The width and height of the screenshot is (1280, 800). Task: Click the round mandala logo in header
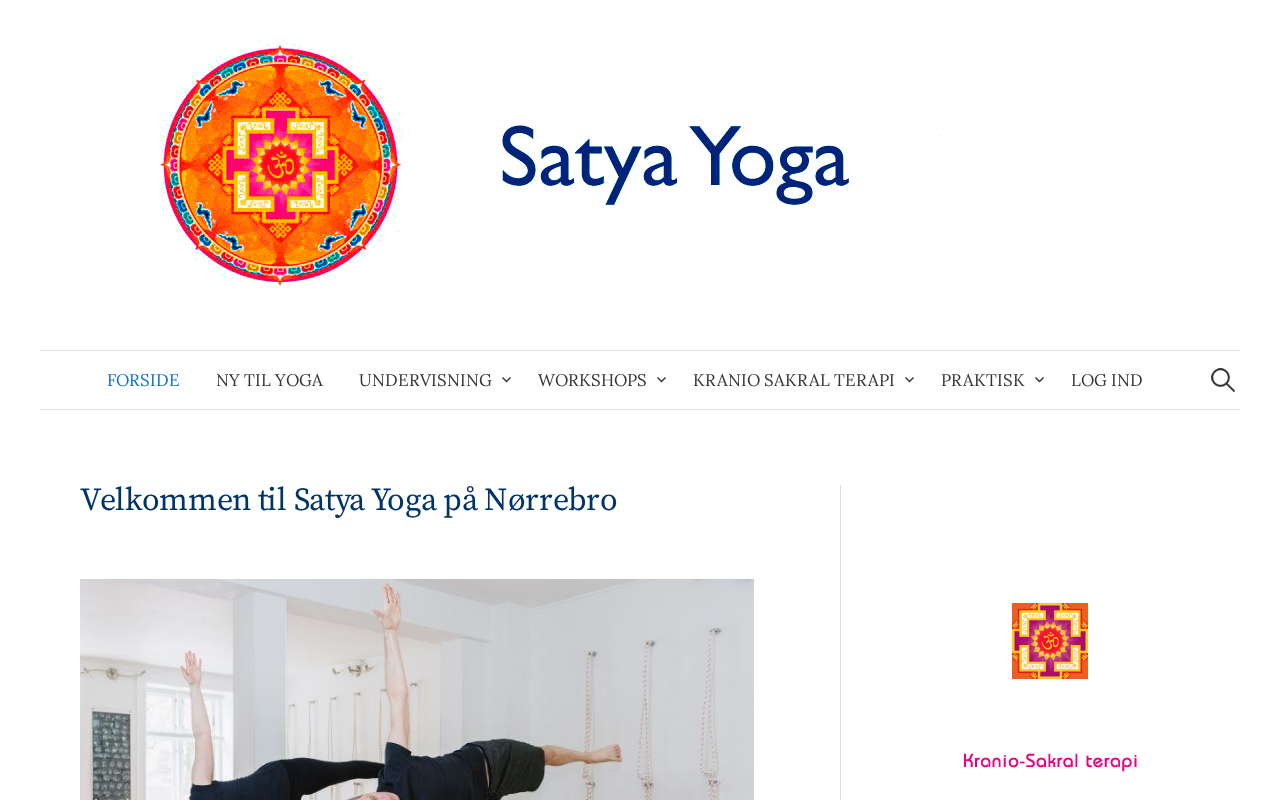click(280, 165)
